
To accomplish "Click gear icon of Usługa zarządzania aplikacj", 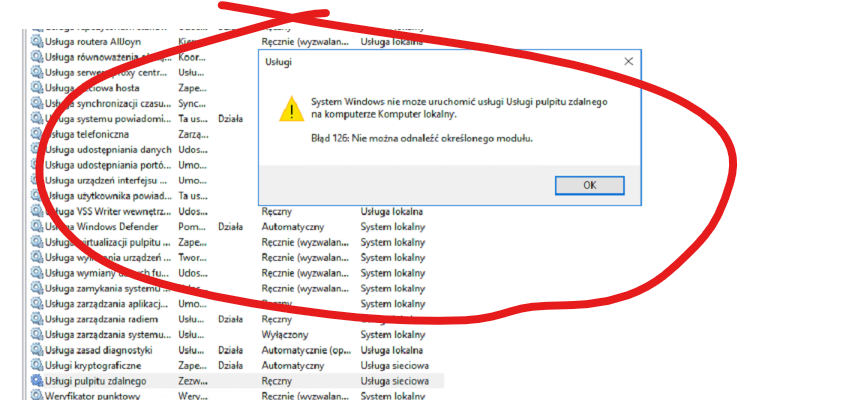I will coord(37,304).
